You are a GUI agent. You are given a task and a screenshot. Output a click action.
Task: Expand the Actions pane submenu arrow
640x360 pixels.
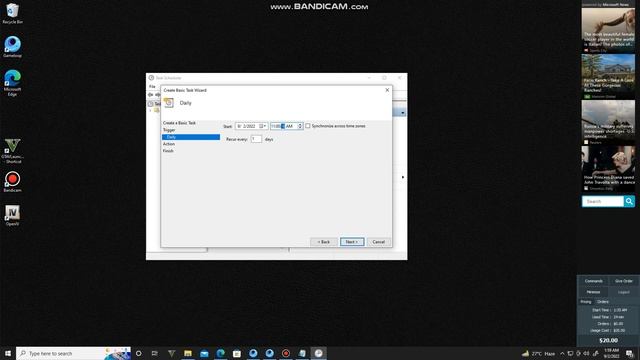click(x=403, y=177)
